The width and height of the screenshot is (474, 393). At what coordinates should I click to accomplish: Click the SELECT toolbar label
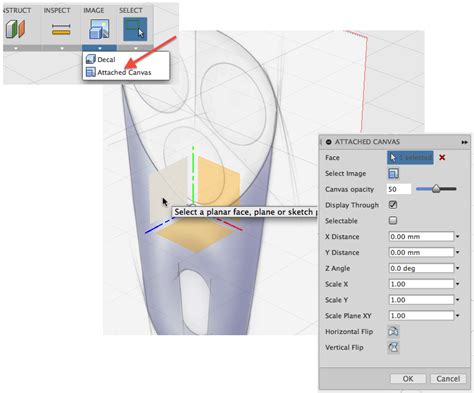click(x=131, y=10)
